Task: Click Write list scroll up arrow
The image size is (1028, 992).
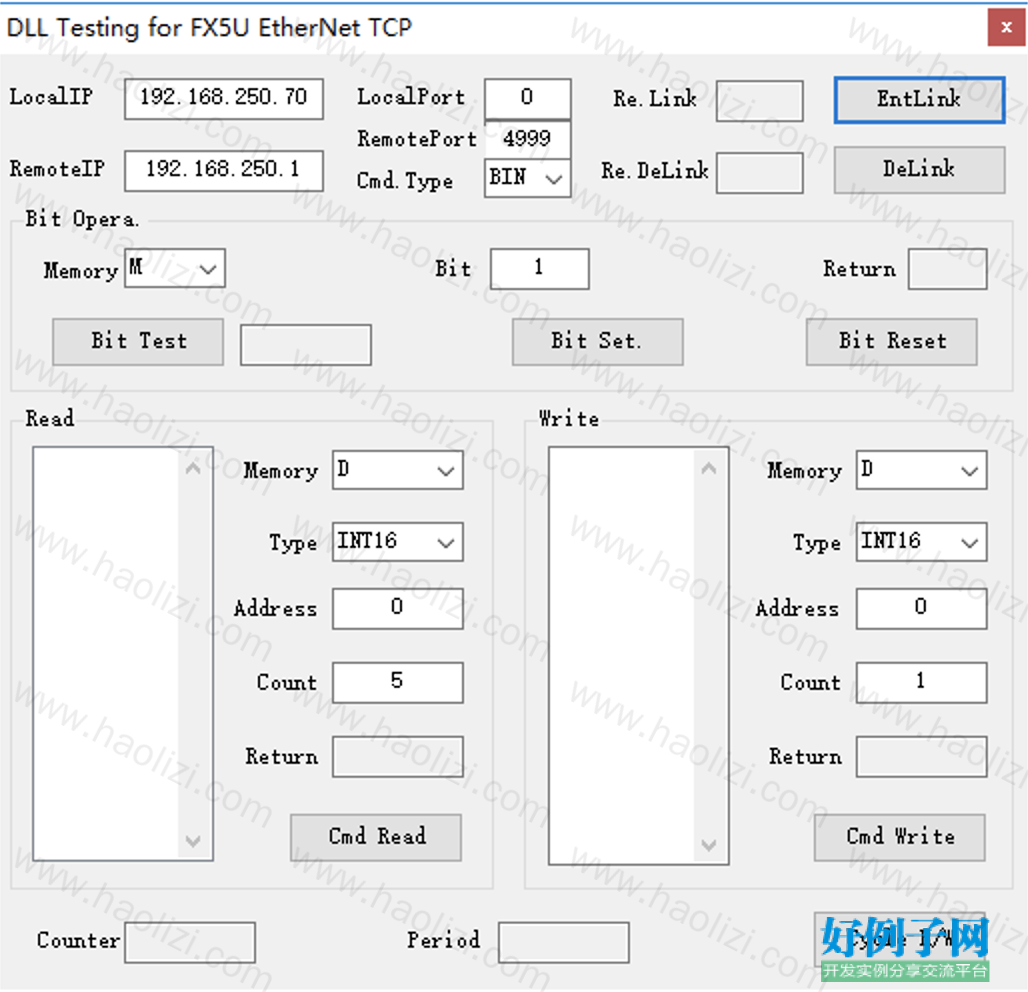Action: (709, 468)
